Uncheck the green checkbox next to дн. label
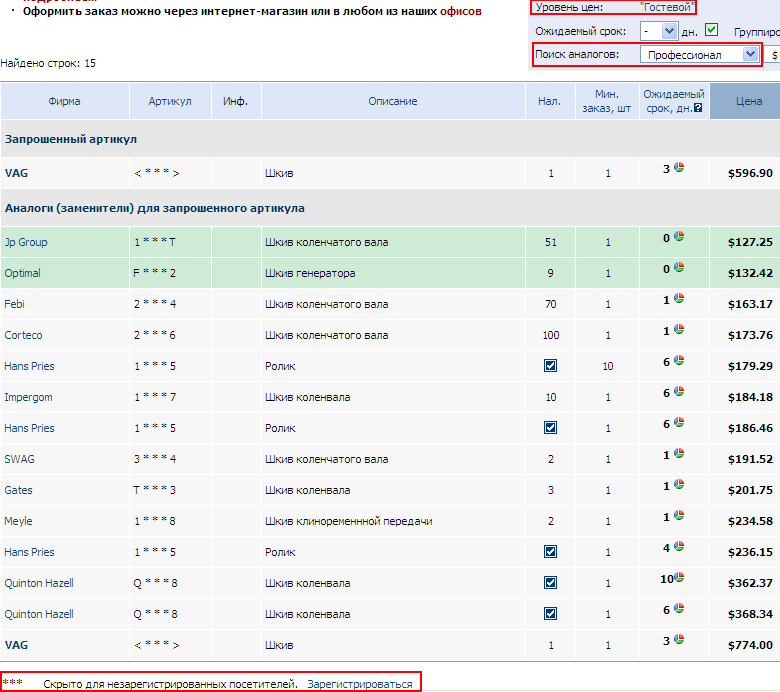This screenshot has width=780, height=692. point(711,30)
